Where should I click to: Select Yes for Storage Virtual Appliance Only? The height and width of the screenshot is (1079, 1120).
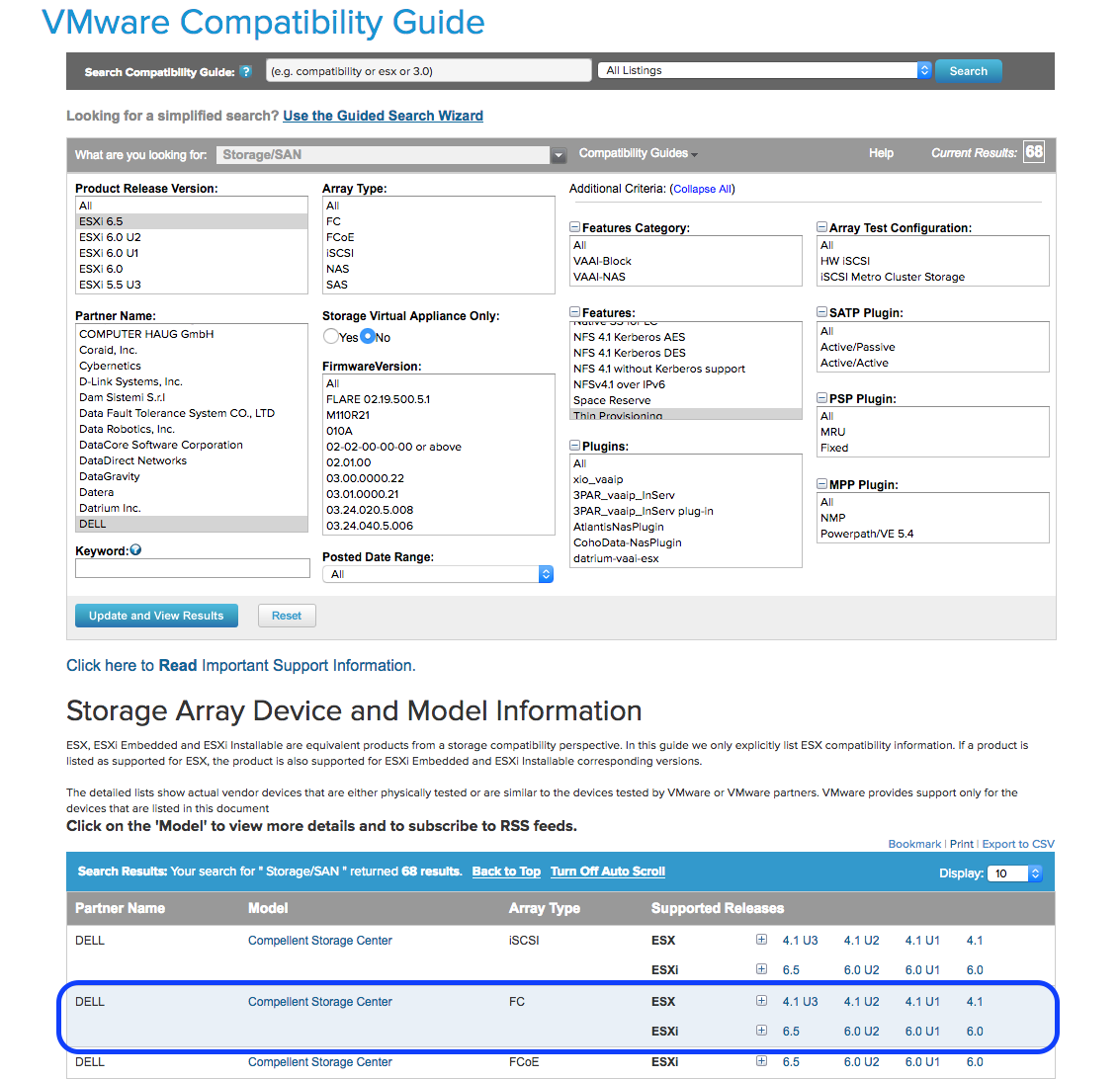[x=331, y=336]
